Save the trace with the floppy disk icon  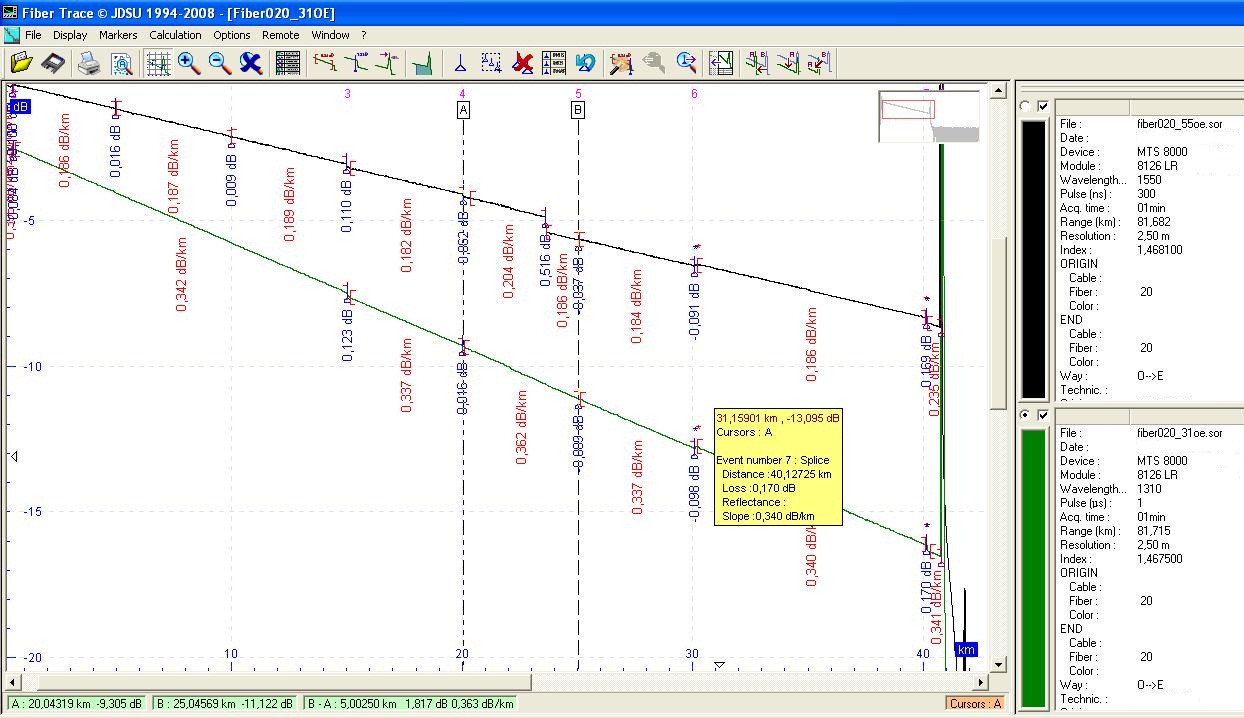(x=53, y=63)
